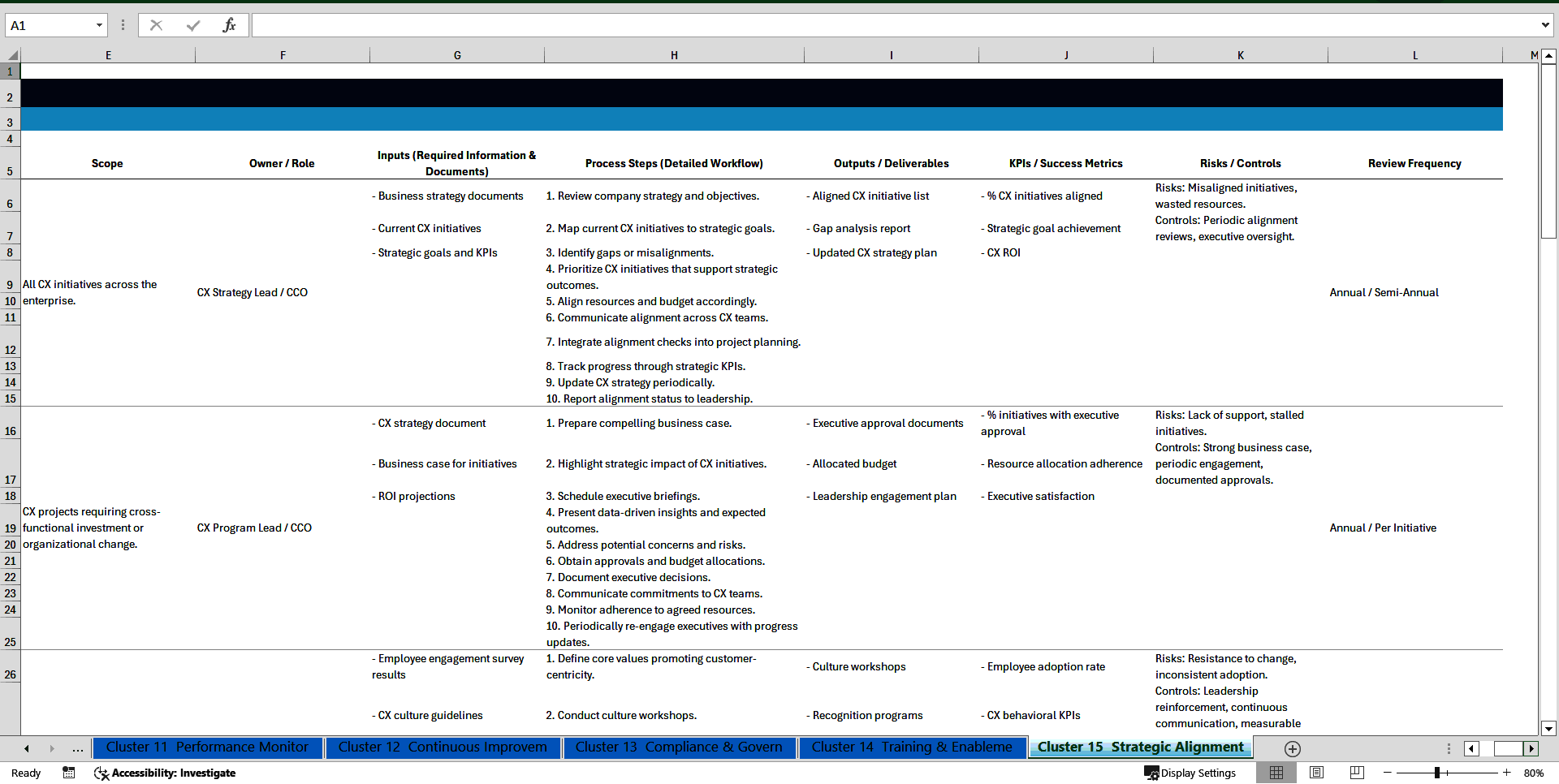Run the Accessibility: Investigate checker
Image resolution: width=1559 pixels, height=784 pixels.
tap(165, 773)
